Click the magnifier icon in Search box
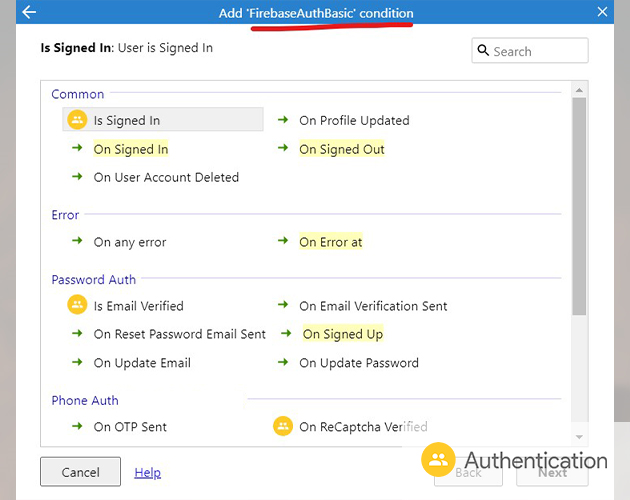 pos(483,51)
